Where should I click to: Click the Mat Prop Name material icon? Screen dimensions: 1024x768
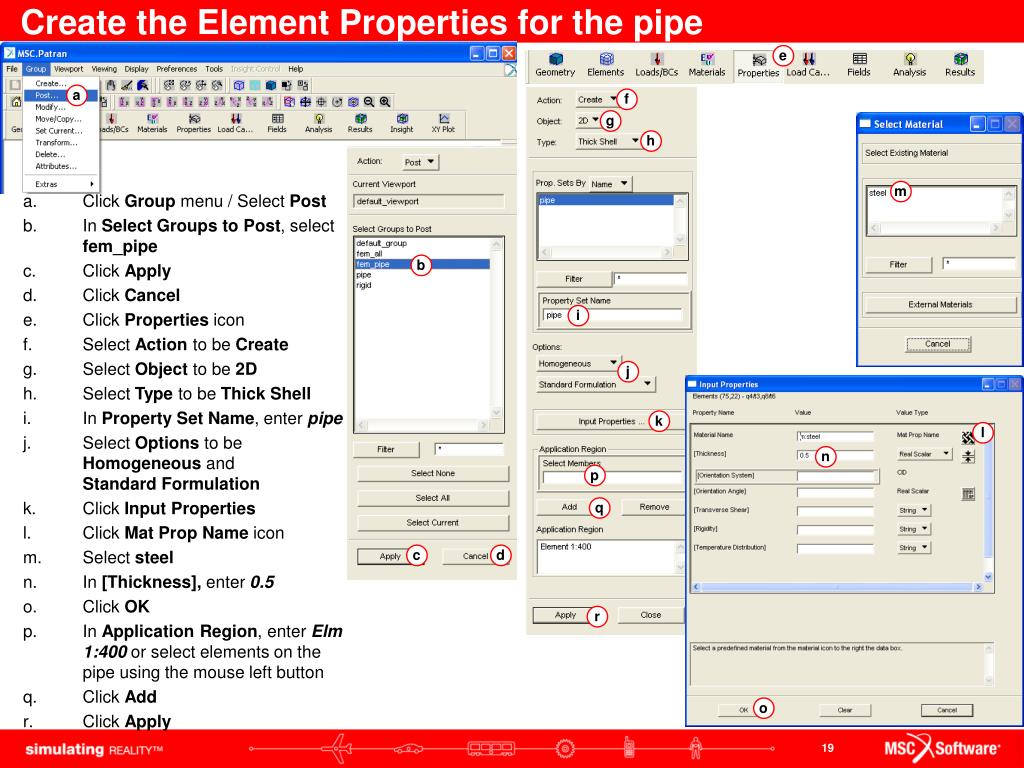[968, 438]
